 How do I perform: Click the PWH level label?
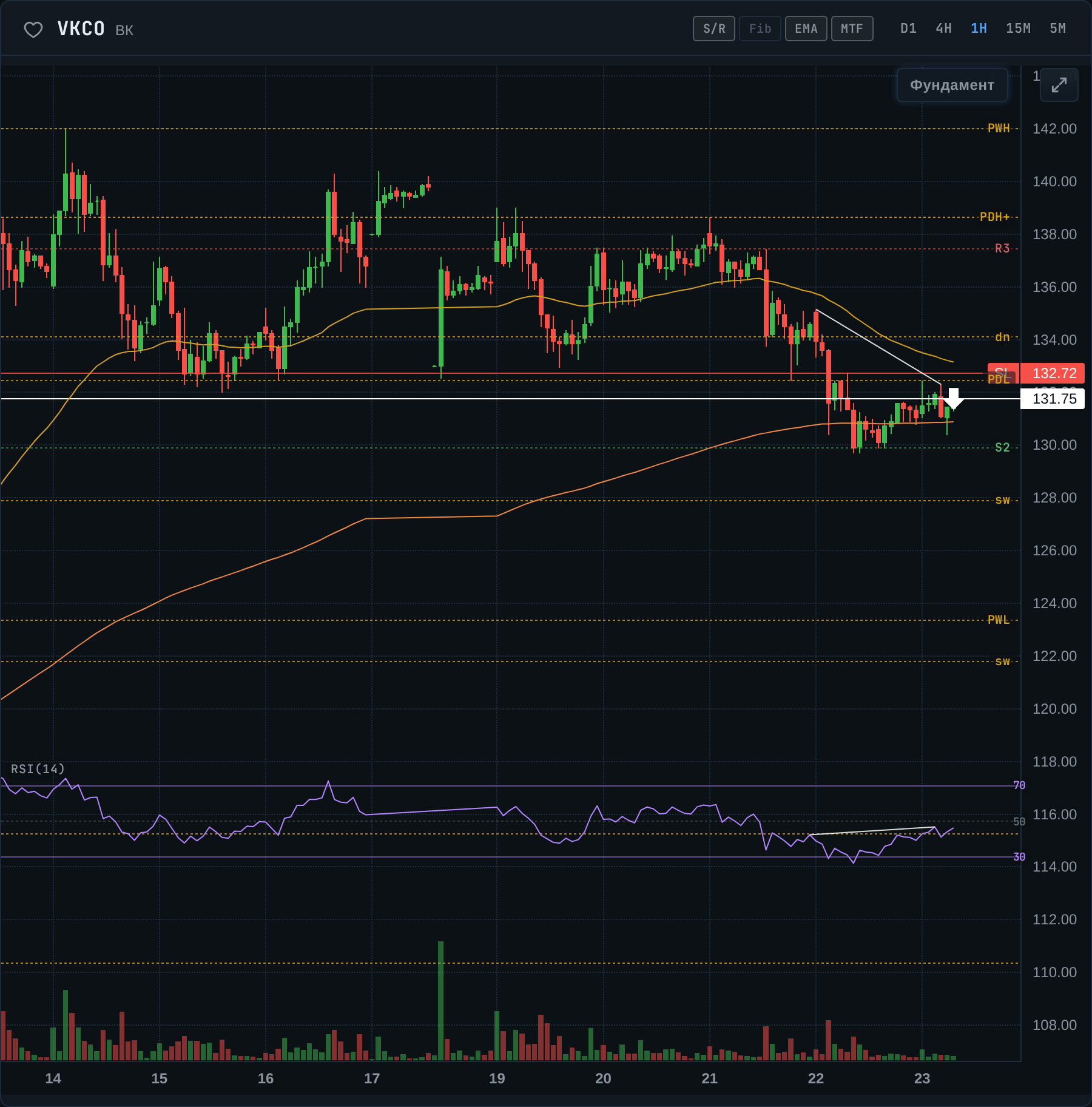[x=999, y=128]
